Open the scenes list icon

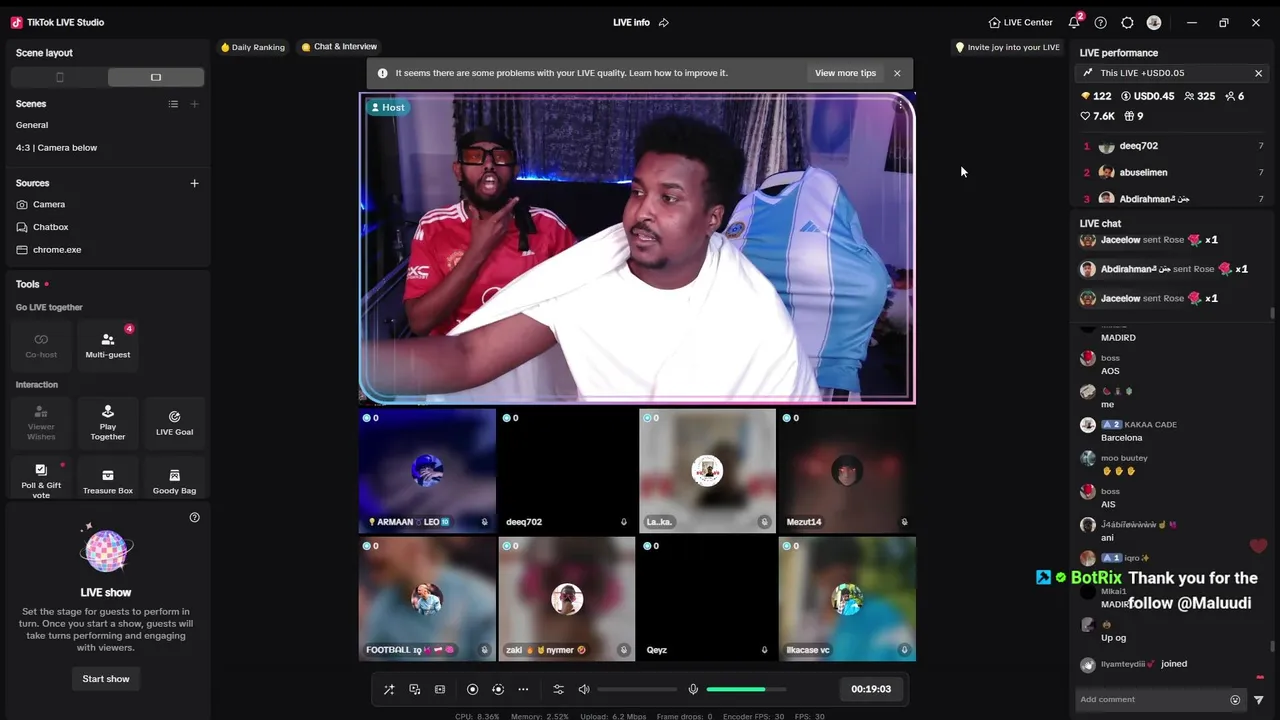point(173,104)
